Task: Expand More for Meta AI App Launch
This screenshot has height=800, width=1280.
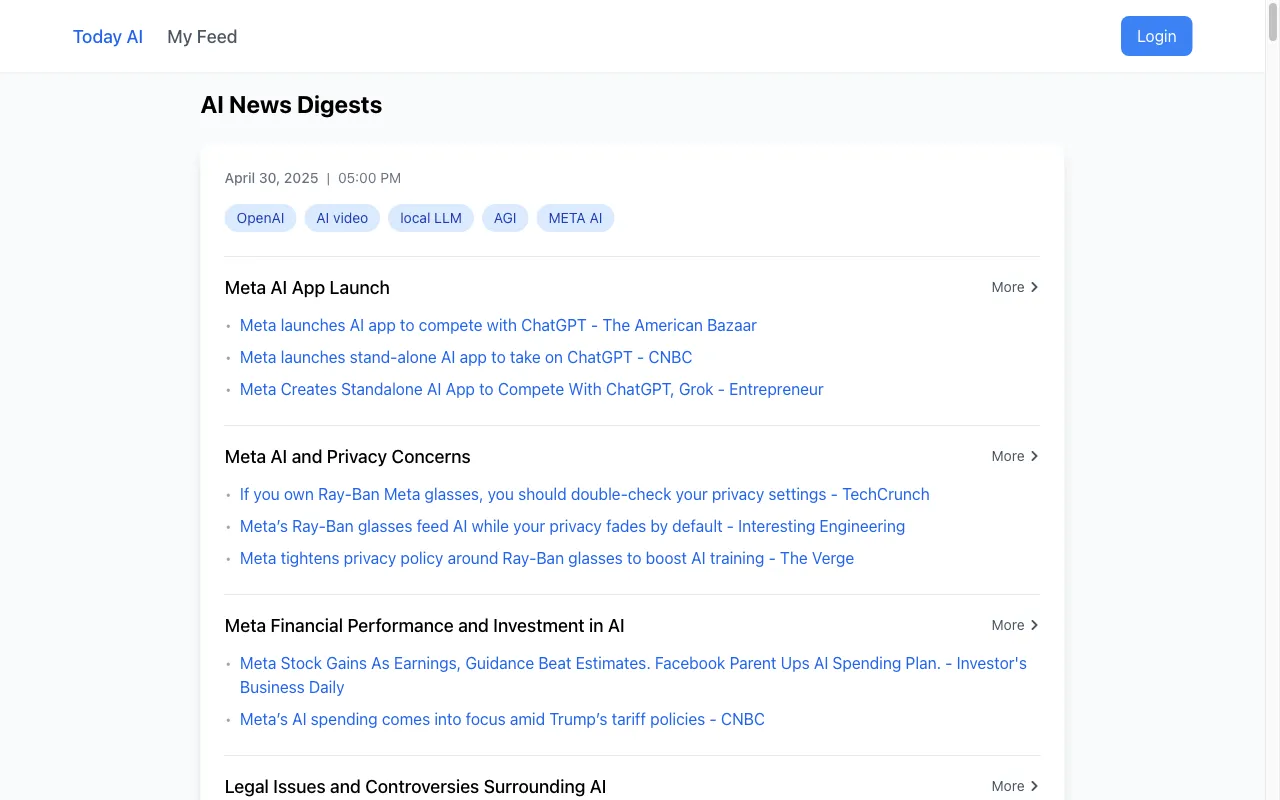Action: pyautogui.click(x=1015, y=287)
